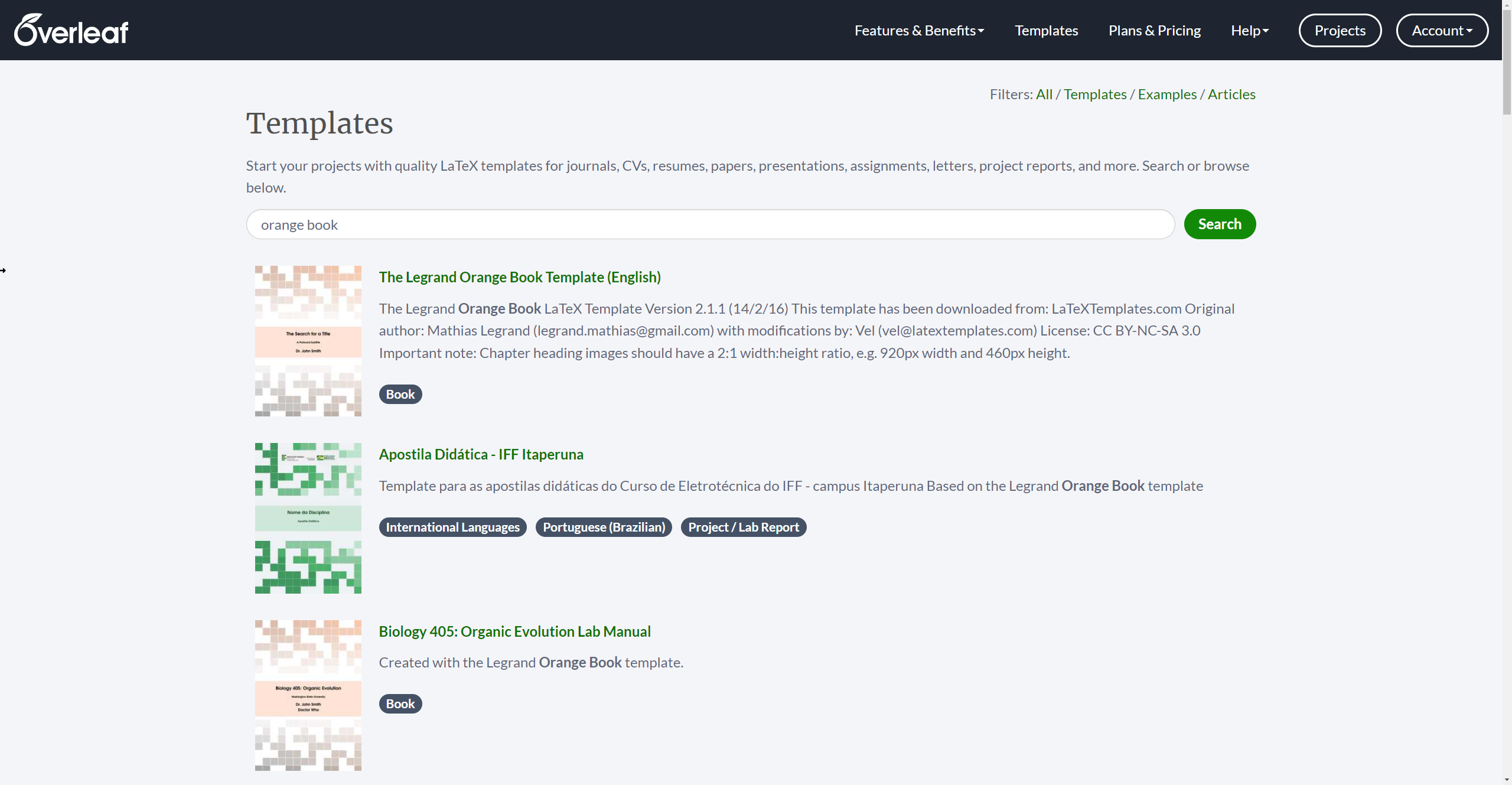Open The Legrand Orange Book Template (English)
Viewport: 1512px width, 785px height.
pos(520,277)
